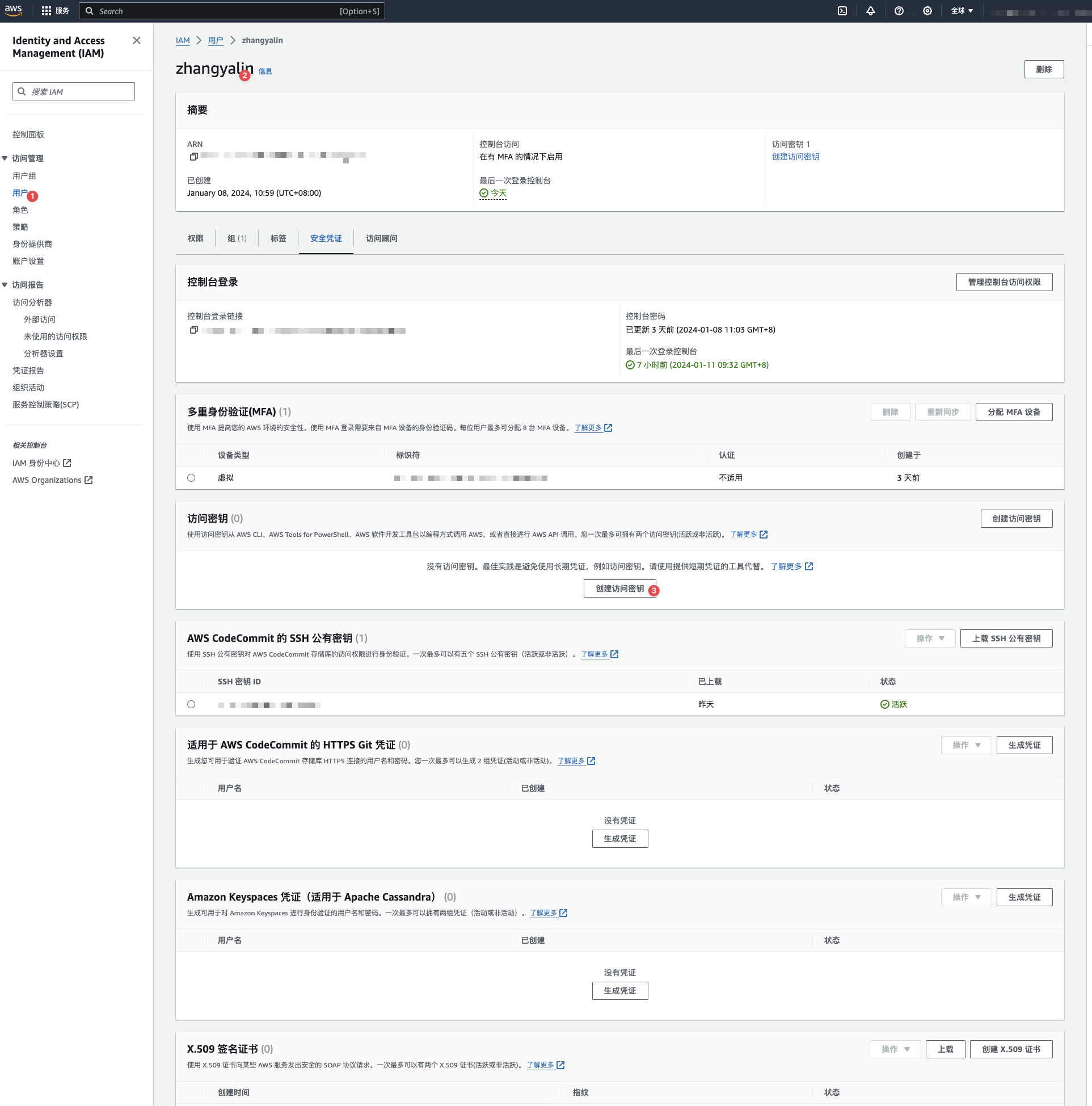Open the notifications bell
Viewport: 1092px width, 1106px height.
click(871, 11)
